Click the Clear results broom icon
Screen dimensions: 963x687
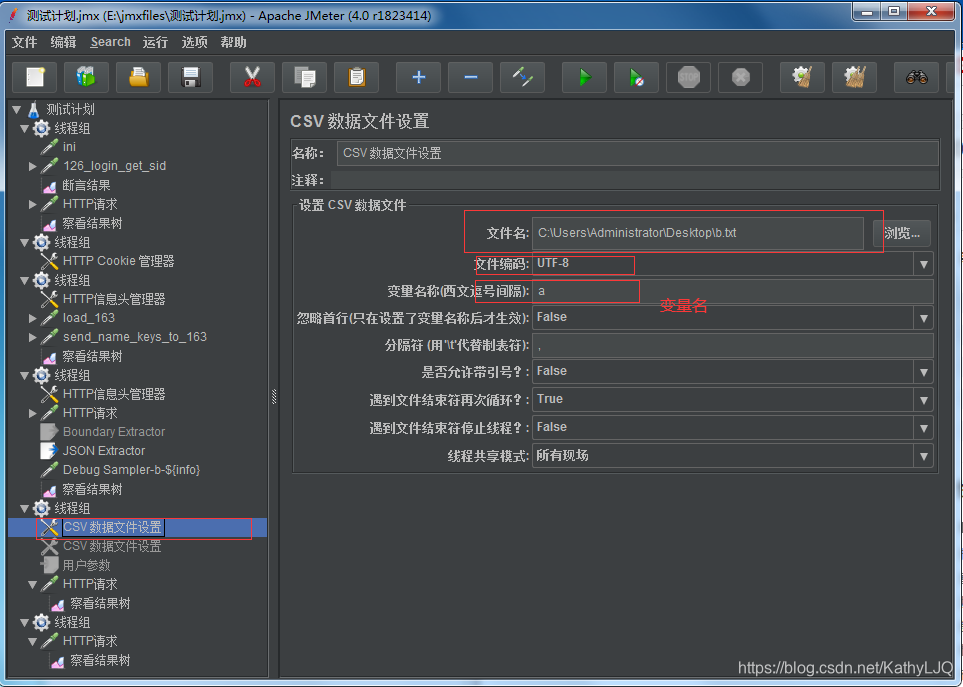pyautogui.click(x=802, y=77)
